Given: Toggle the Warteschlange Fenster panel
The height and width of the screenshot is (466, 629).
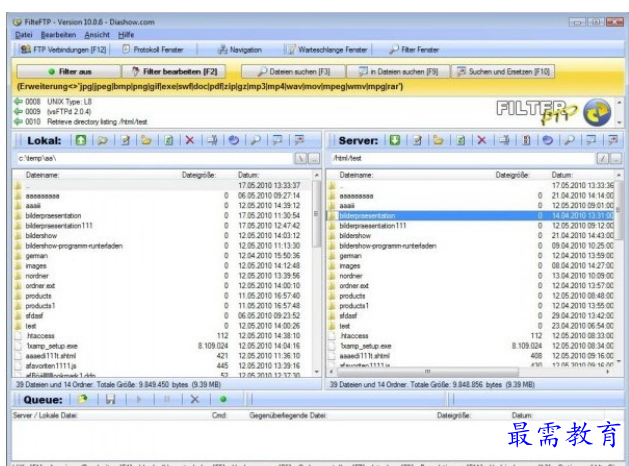Looking at the screenshot, I should click(326, 48).
